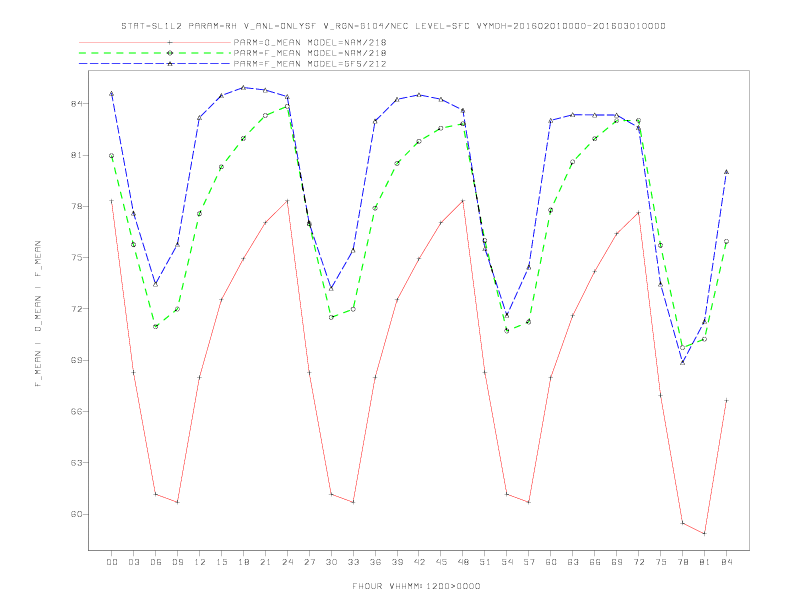The height and width of the screenshot is (612, 792).
Task: Click x-axis tick label 03
Action: click(133, 562)
